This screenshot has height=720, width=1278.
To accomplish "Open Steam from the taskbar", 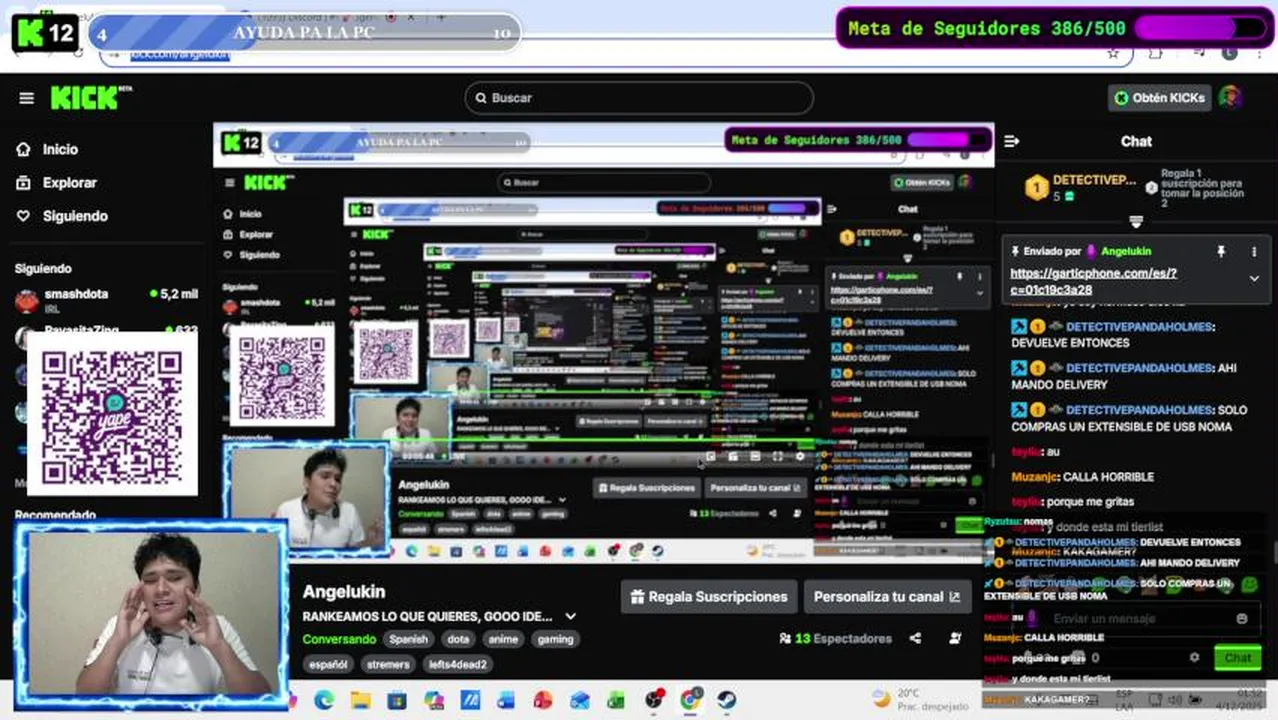I will (726, 700).
